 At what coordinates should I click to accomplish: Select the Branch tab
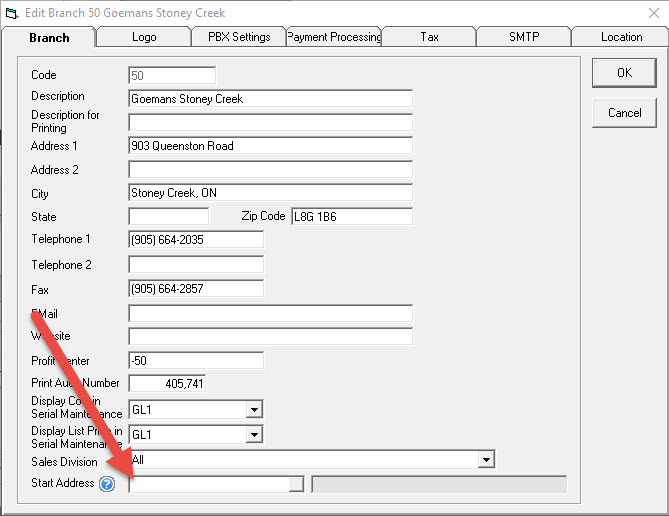[49, 38]
